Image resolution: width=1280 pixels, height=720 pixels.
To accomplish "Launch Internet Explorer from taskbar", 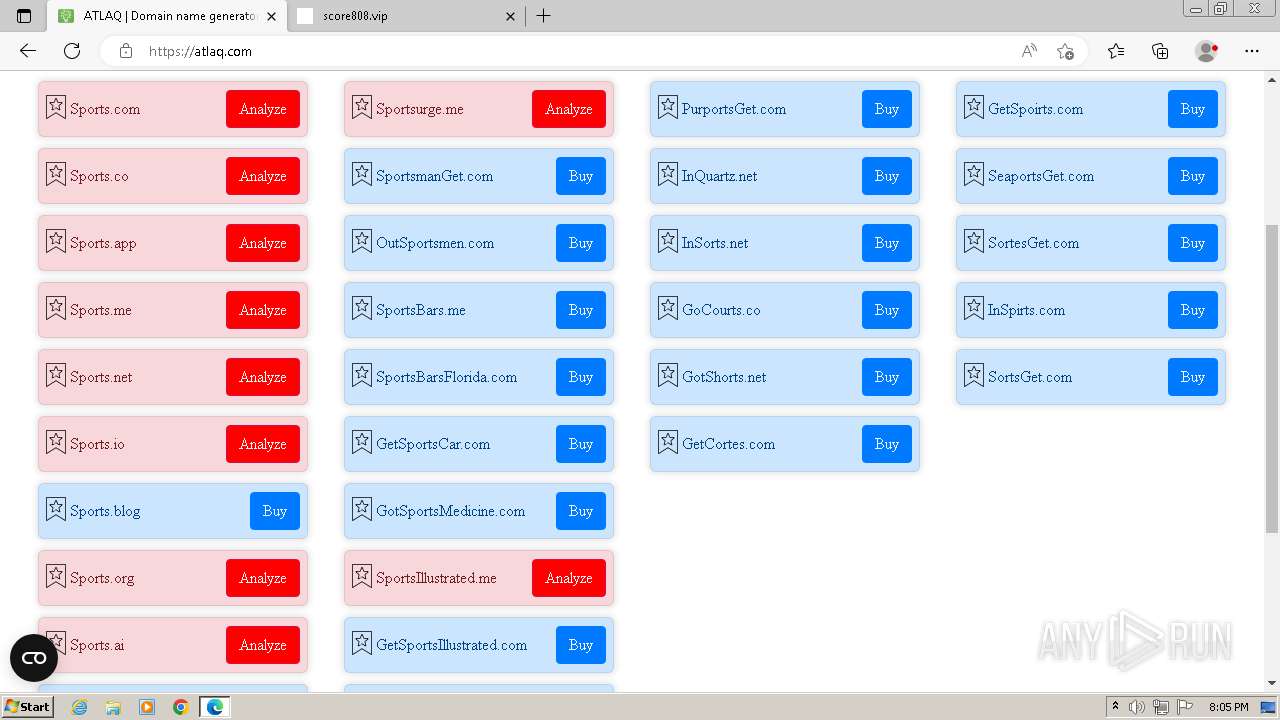I will 79,707.
